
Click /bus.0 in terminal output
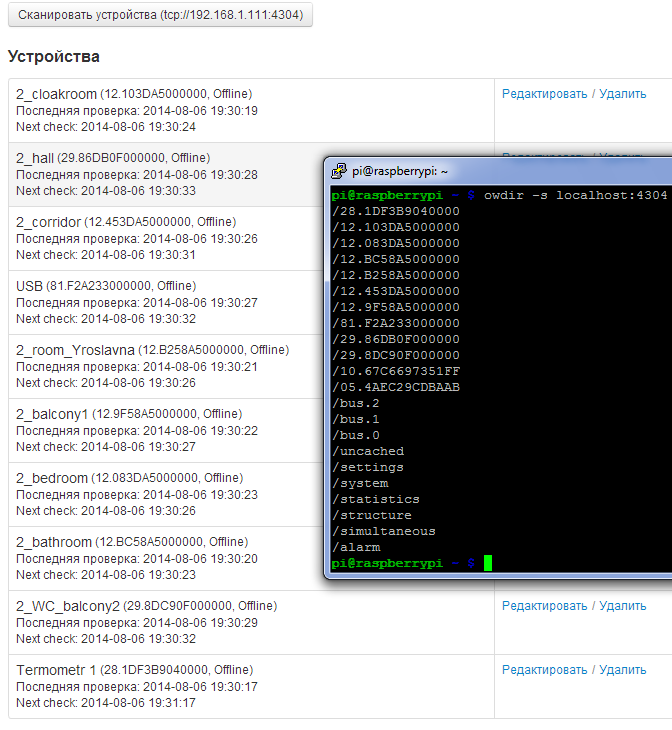coord(356,435)
